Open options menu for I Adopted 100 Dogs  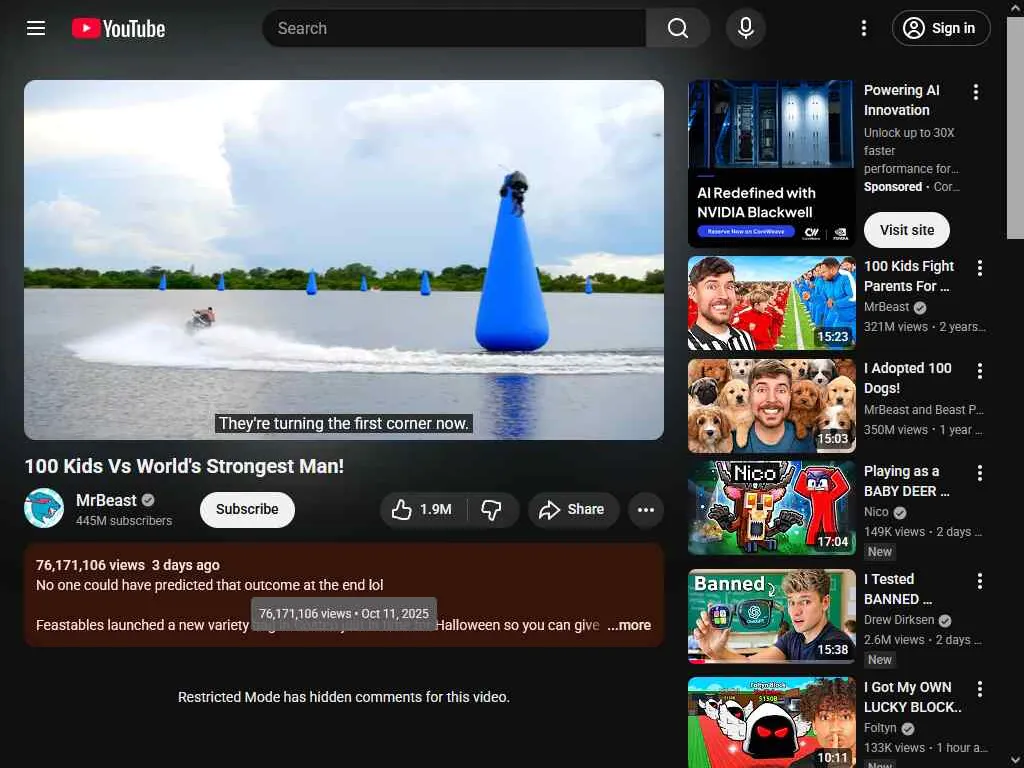coord(980,371)
